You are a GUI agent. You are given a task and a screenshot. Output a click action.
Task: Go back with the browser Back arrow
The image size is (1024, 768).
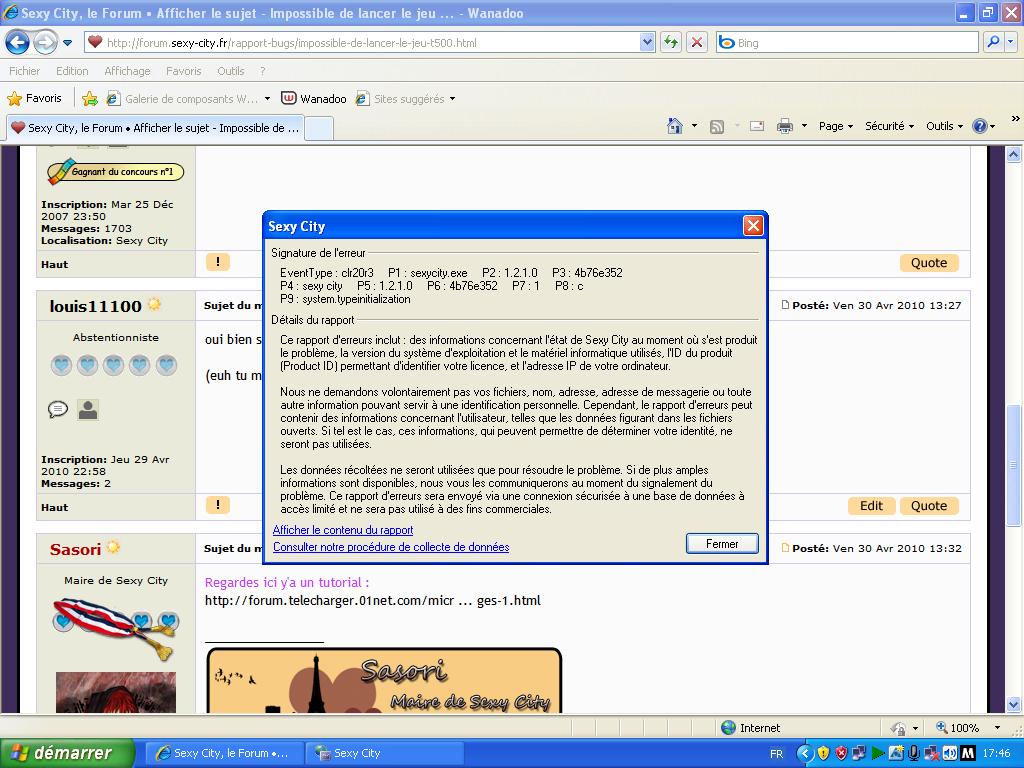pos(18,43)
